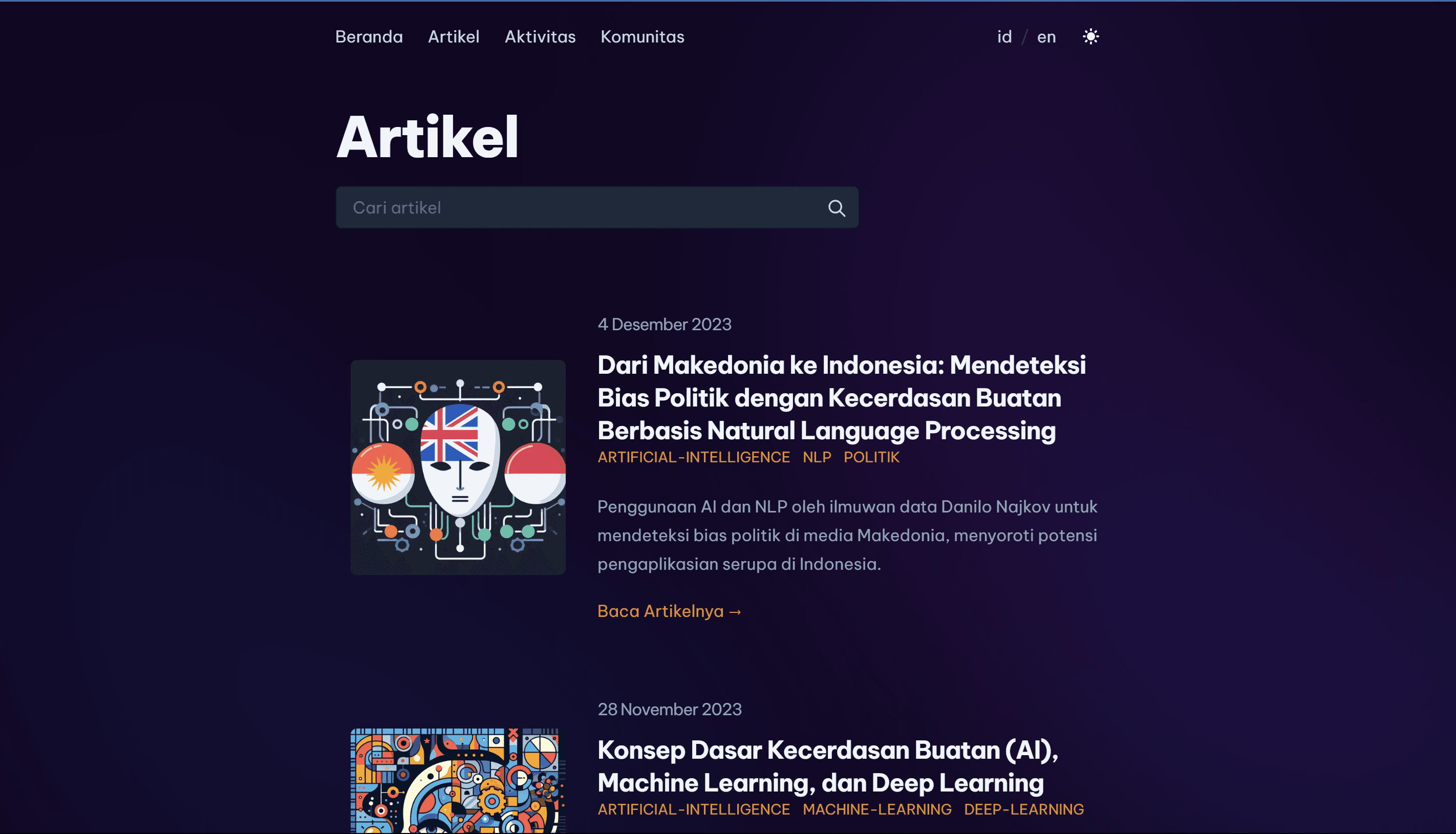Screen dimensions: 1456x834
Task: Click the Baca Artikelnya link
Action: tap(669, 611)
